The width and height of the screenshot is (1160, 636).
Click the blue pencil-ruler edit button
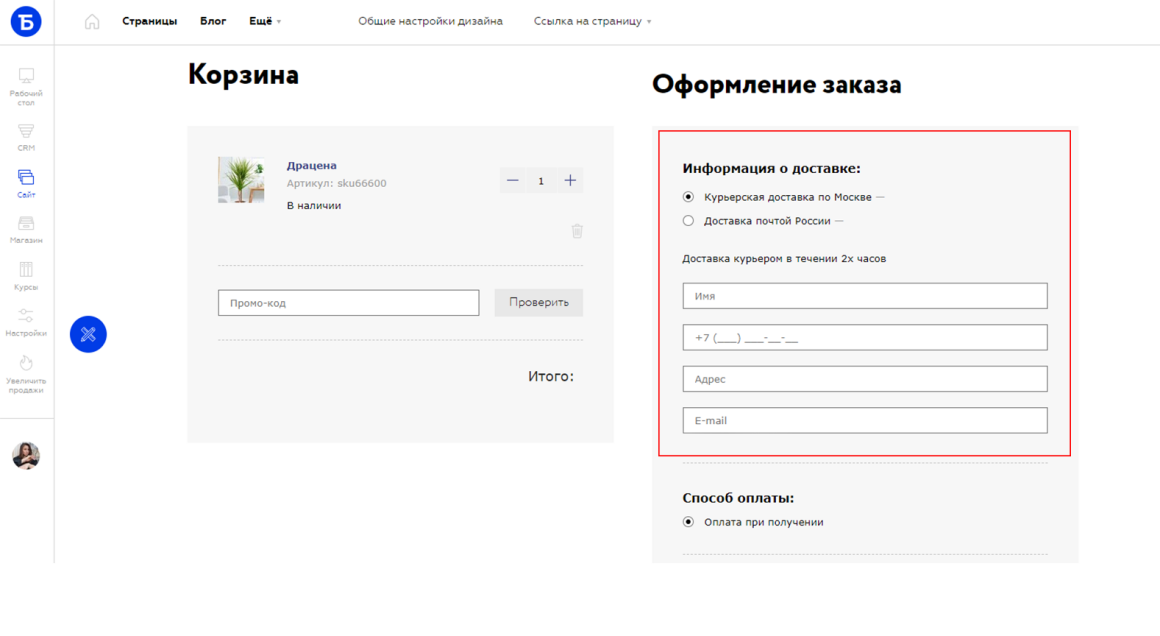[x=88, y=334]
